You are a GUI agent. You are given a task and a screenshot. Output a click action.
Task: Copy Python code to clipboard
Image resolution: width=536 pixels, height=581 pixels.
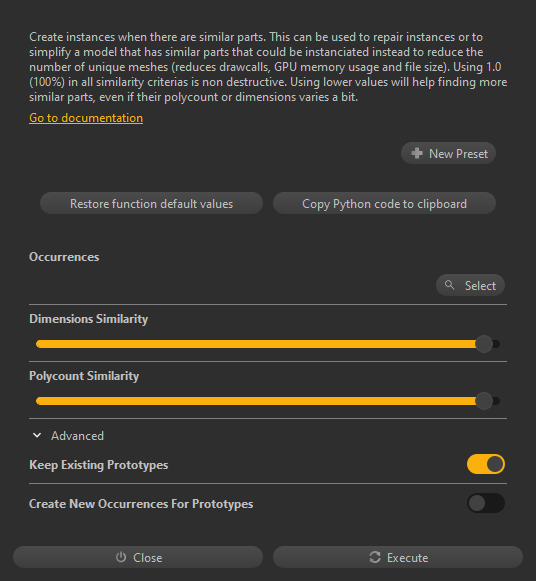pyautogui.click(x=384, y=203)
